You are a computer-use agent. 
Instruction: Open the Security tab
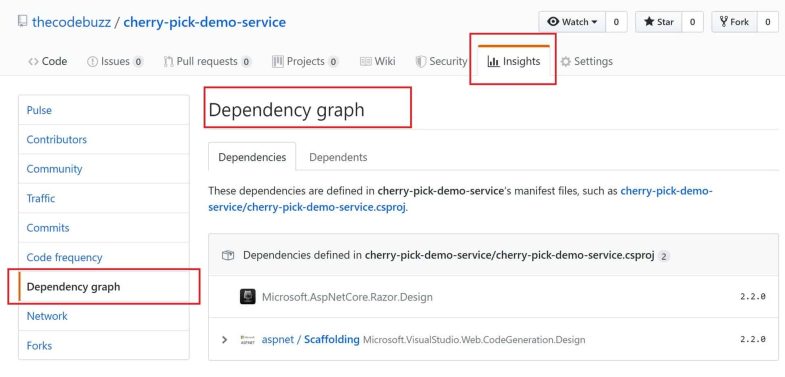coord(441,62)
